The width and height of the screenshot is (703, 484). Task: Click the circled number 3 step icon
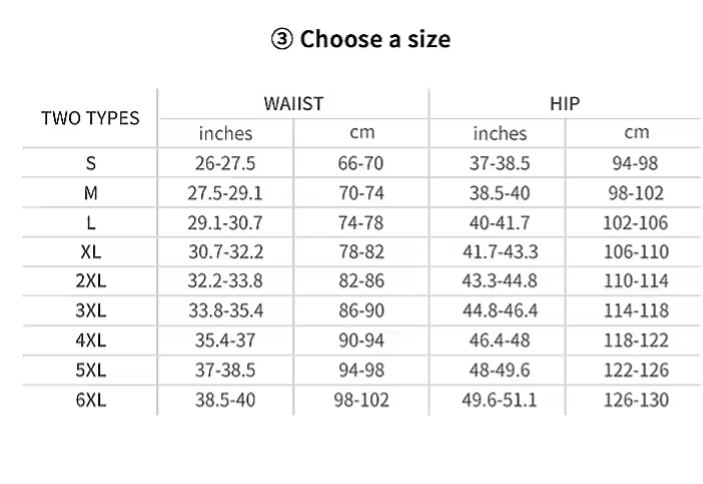tap(281, 40)
